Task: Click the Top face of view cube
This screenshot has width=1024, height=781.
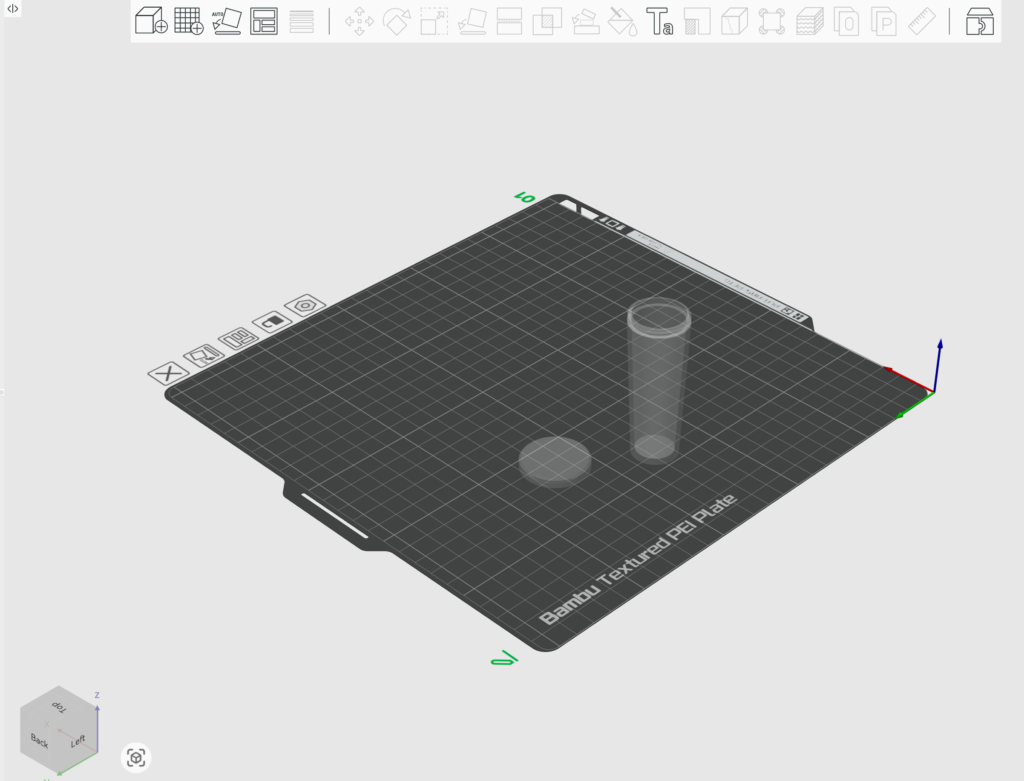Action: point(59,707)
